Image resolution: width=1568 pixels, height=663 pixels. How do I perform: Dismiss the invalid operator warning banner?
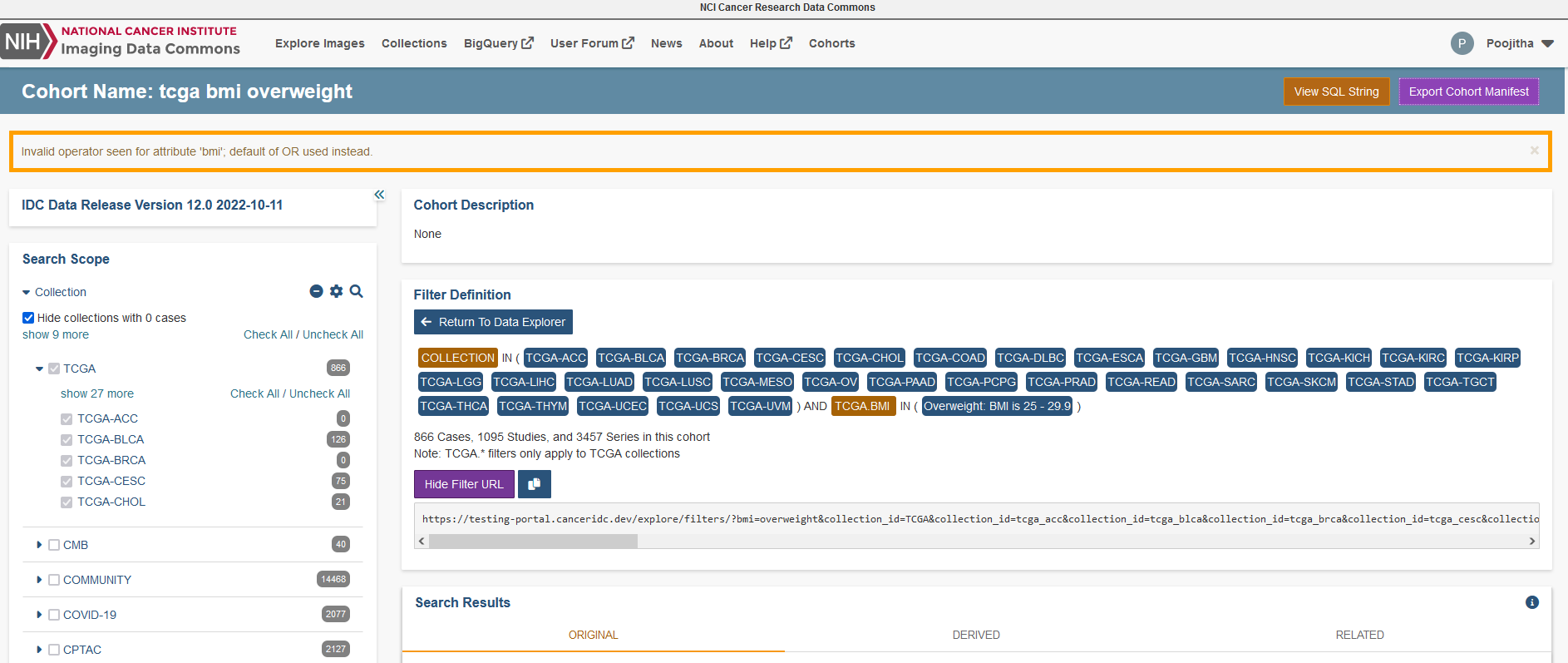click(1535, 151)
